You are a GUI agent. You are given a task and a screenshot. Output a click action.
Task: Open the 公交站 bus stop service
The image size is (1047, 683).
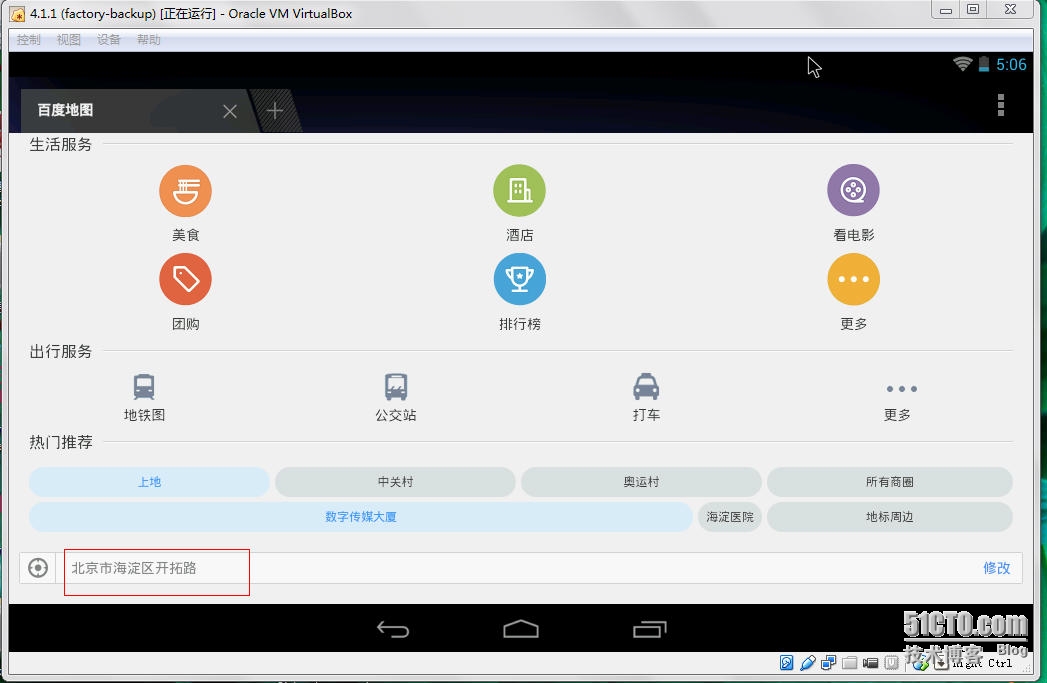[396, 397]
